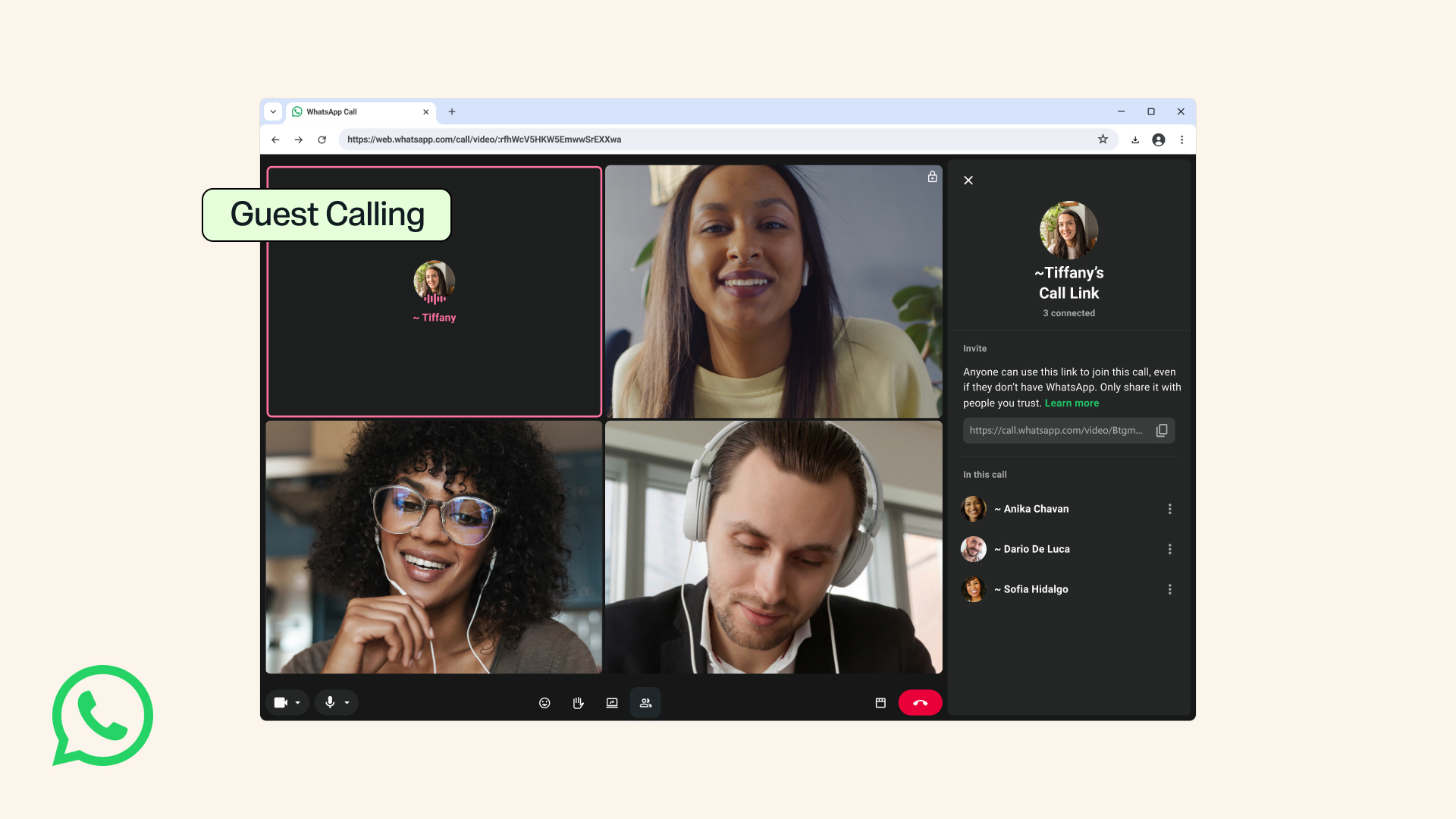Toggle the camera on or off

pos(281,703)
